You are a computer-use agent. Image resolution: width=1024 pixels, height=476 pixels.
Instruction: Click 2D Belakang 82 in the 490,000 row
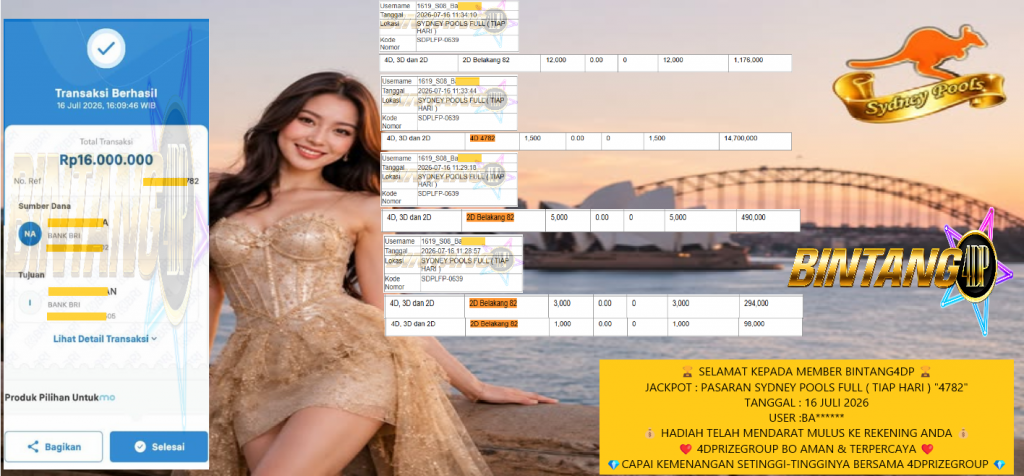tap(491, 217)
